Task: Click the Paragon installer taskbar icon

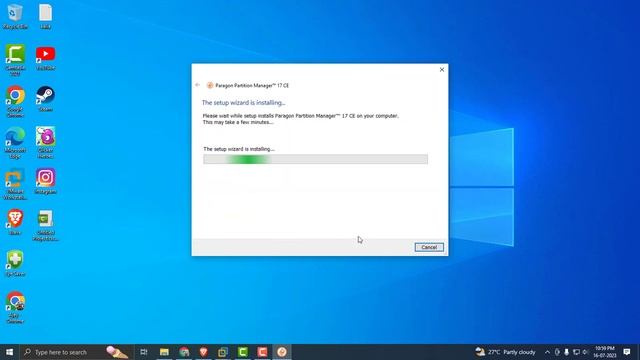Action: pos(282,352)
